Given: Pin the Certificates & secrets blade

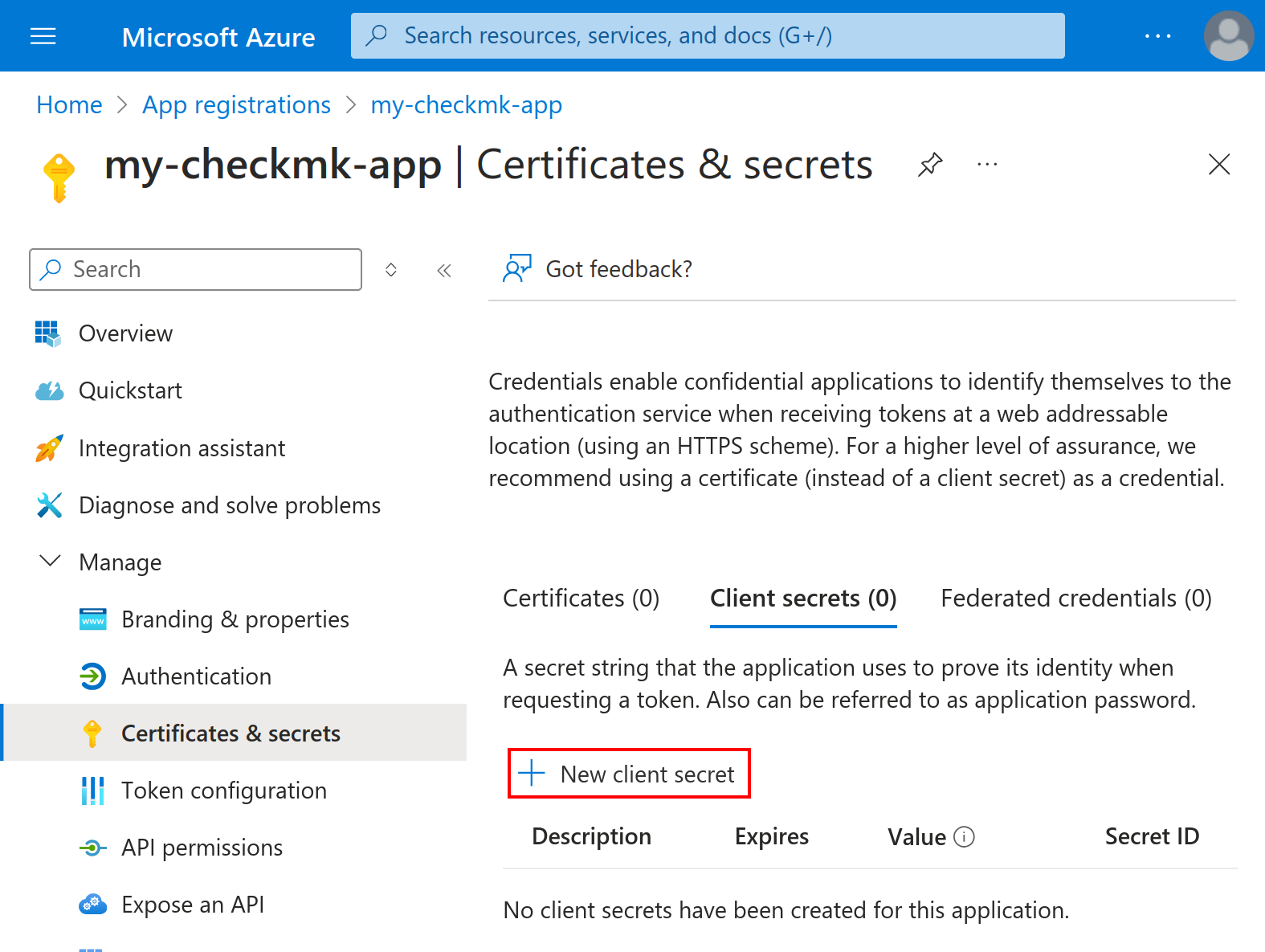Looking at the screenshot, I should pyautogui.click(x=930, y=165).
